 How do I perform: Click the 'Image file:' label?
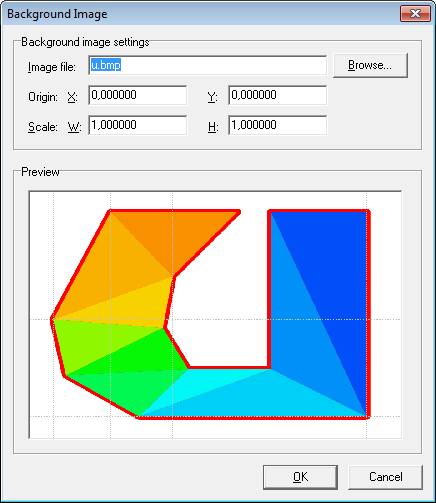pyautogui.click(x=52, y=67)
